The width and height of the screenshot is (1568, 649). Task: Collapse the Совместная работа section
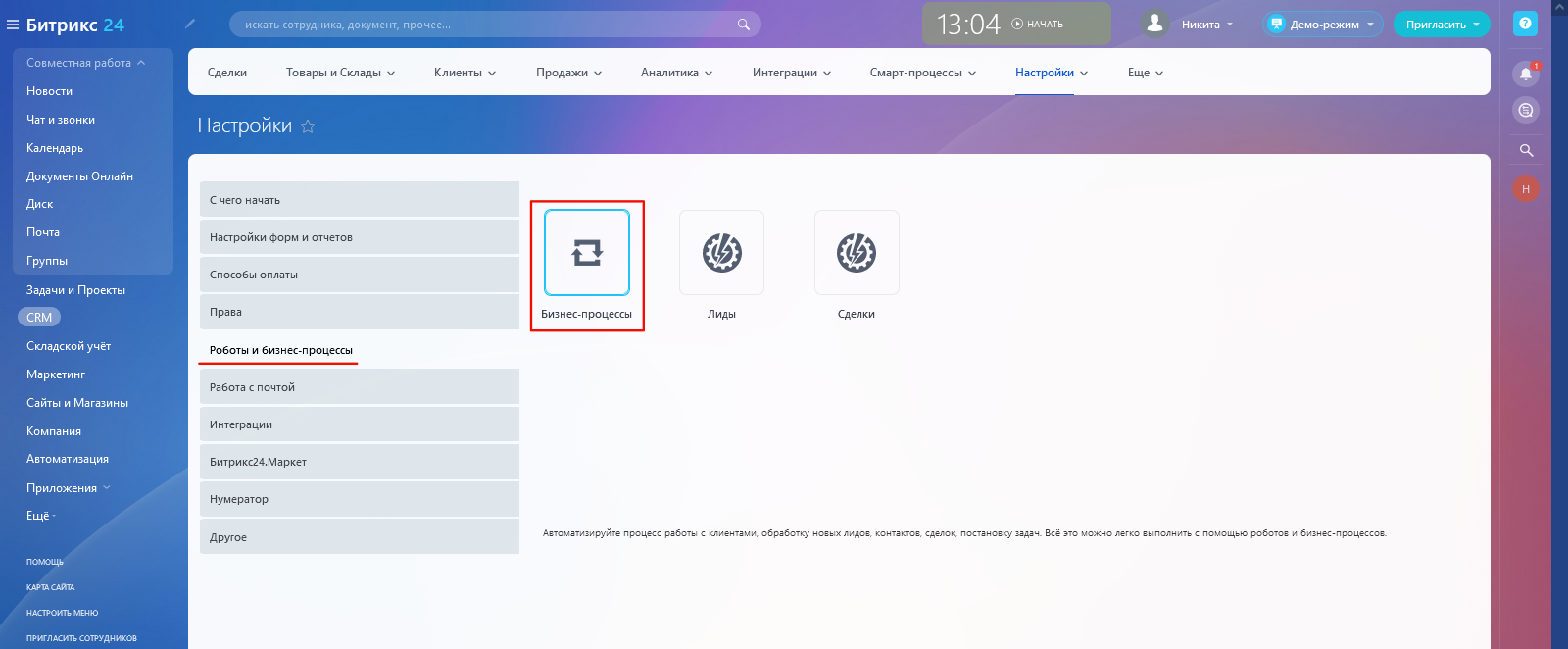(86, 63)
